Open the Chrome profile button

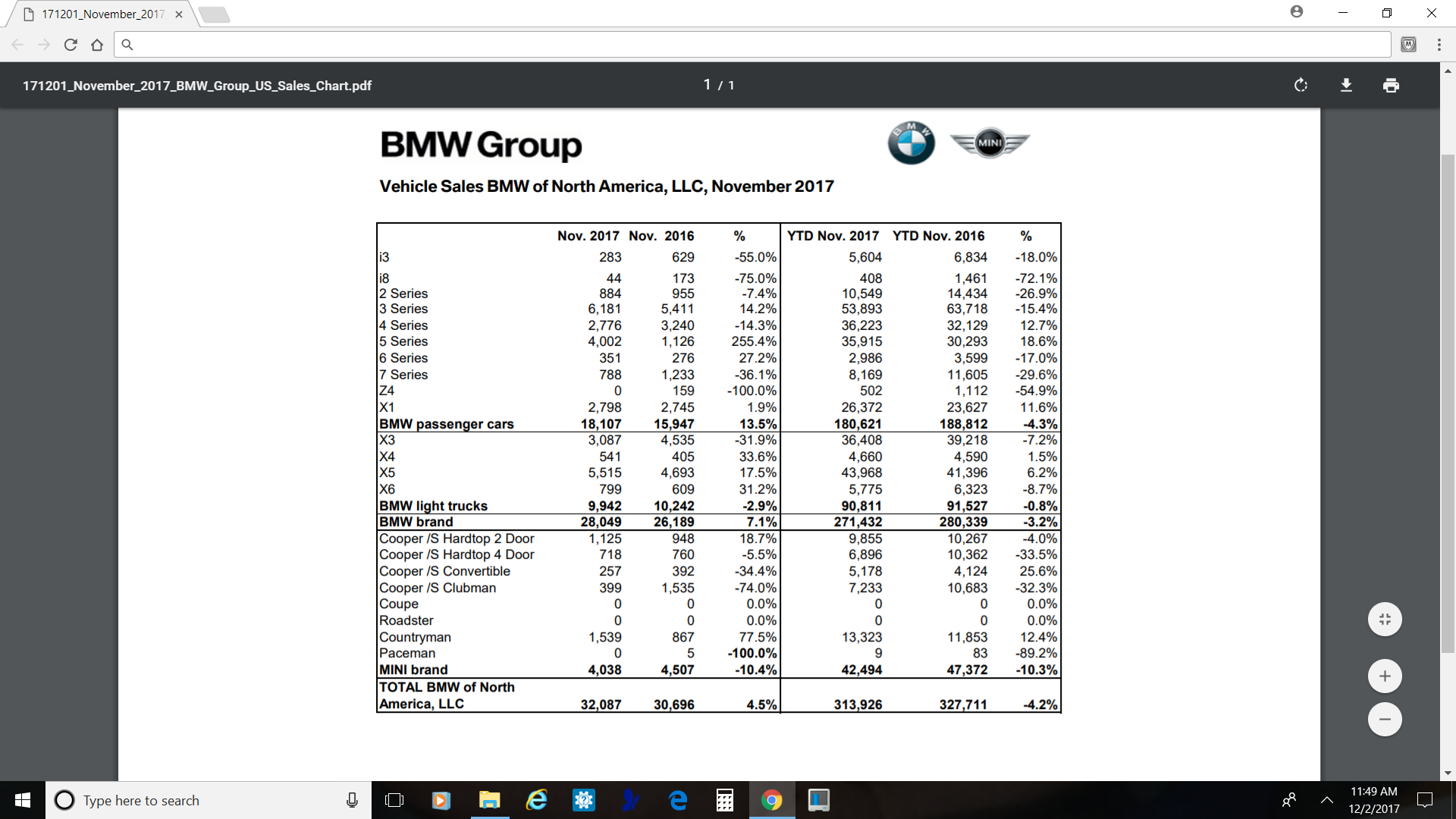click(x=1297, y=12)
